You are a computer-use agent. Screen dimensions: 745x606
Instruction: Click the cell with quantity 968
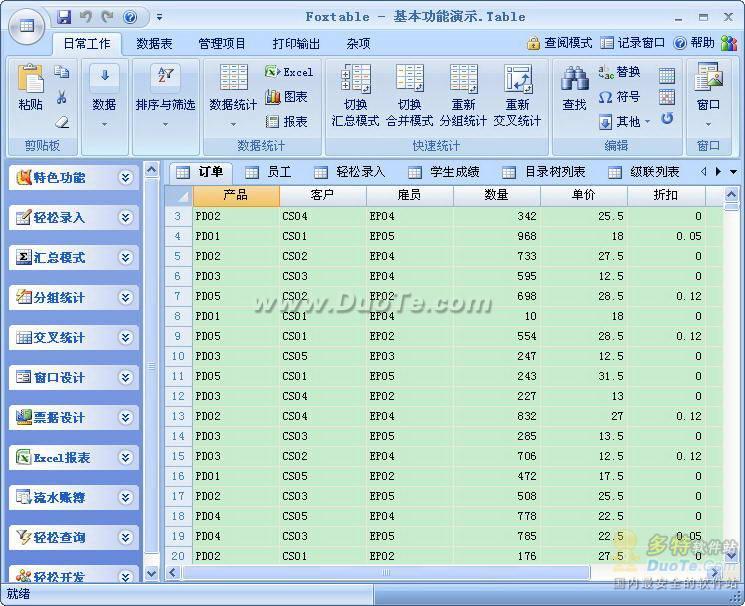pos(497,236)
